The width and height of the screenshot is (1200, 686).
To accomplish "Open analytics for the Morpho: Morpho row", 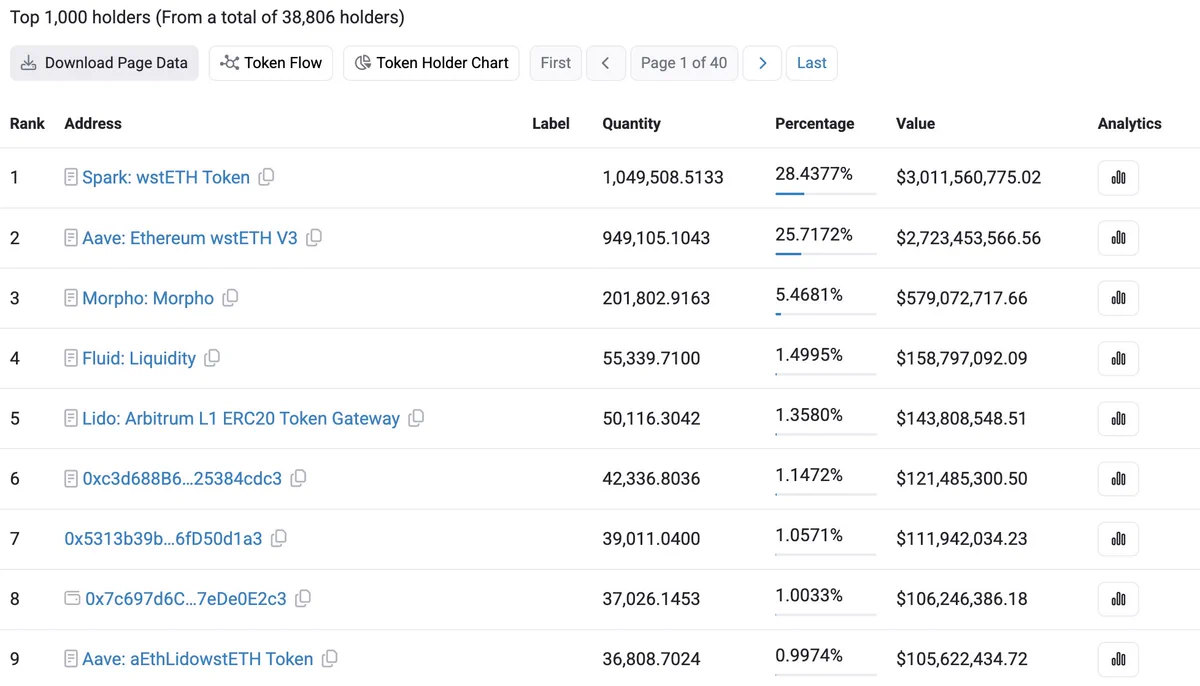I will [x=1118, y=298].
